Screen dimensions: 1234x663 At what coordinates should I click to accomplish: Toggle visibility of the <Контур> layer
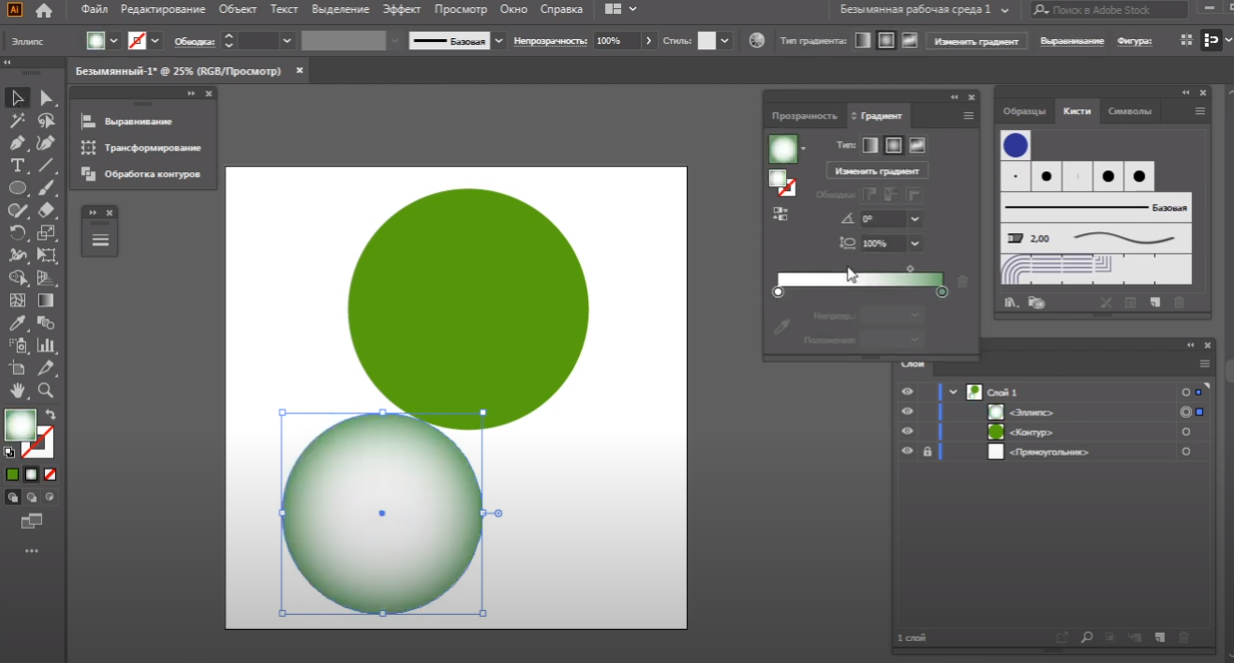coord(907,432)
